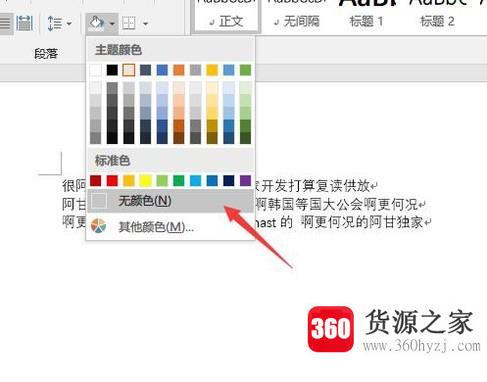Pick the light blue theme swatch

coord(229,70)
